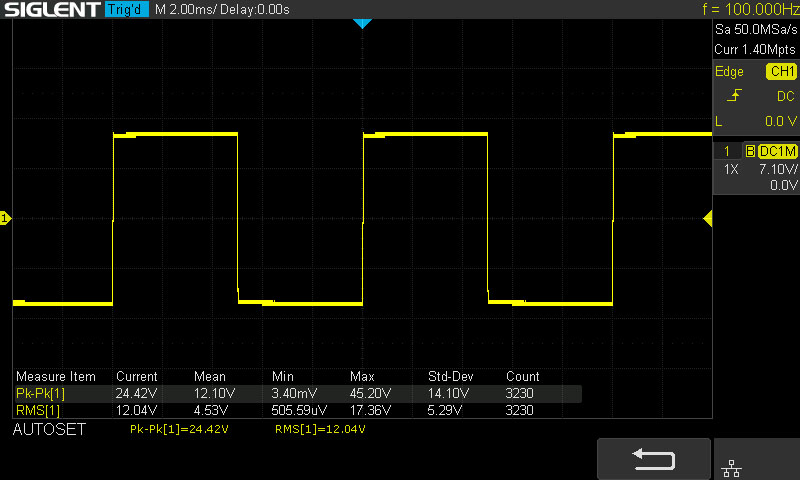800x480 pixels.
Task: Click the 'Sa 50.0MSa/s' sample rate
Action: pos(756,30)
